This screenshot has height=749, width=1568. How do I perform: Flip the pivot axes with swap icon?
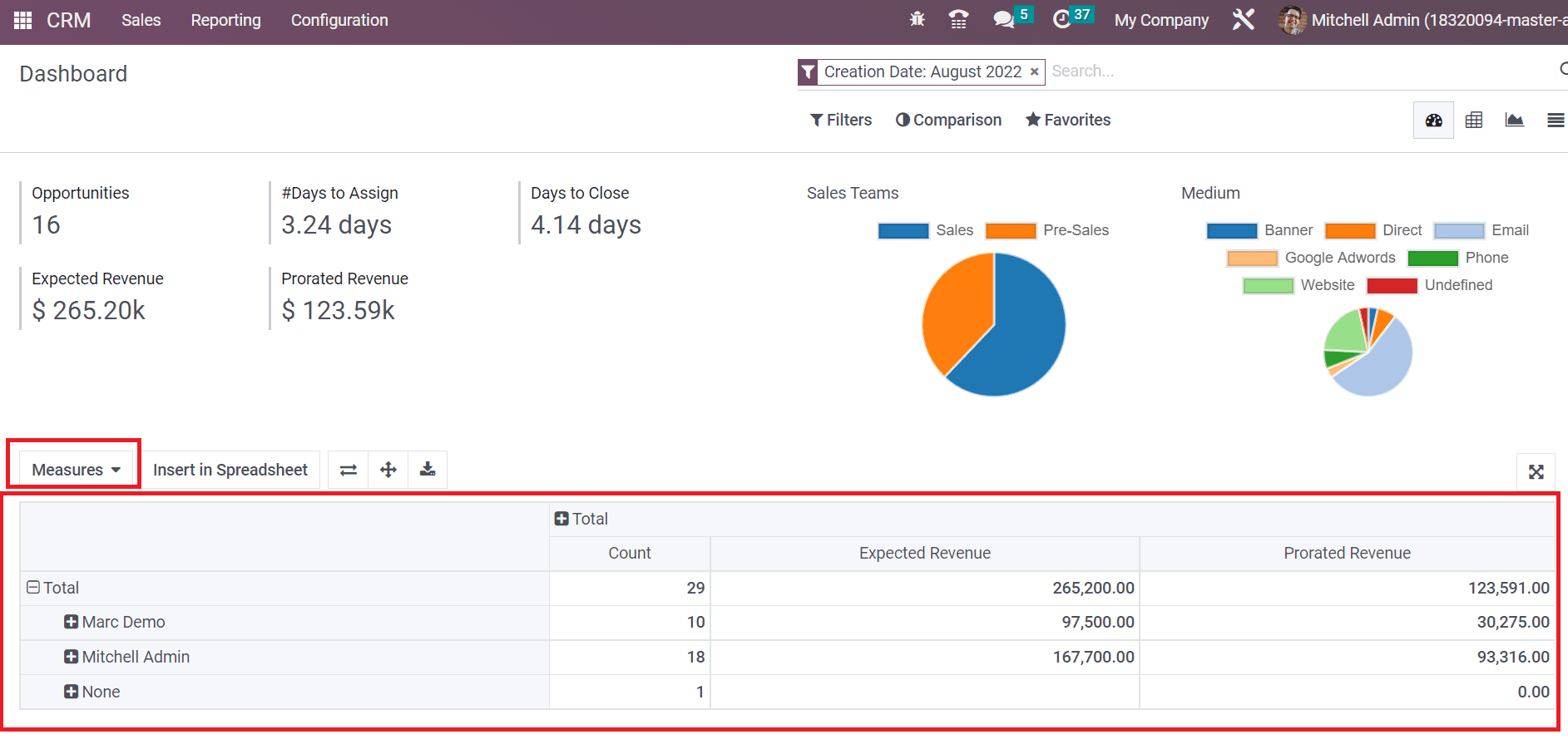pos(347,470)
